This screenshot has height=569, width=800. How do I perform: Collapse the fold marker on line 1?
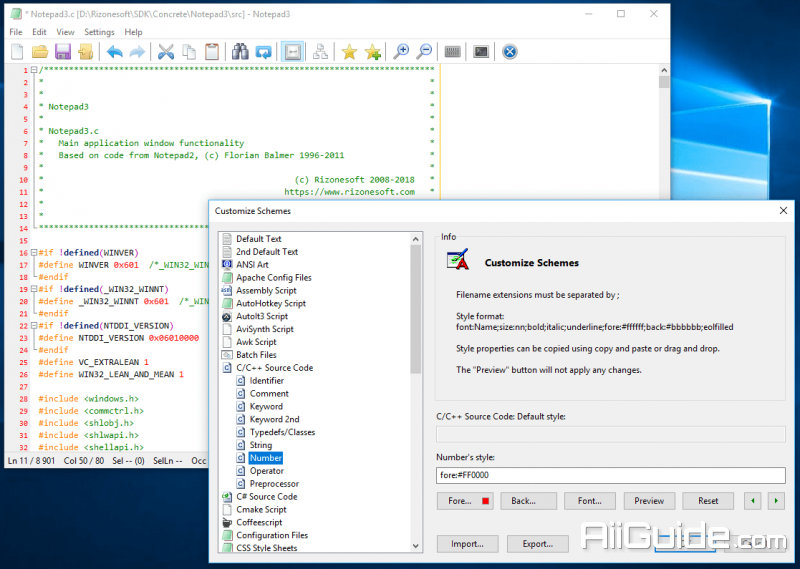coord(34,69)
